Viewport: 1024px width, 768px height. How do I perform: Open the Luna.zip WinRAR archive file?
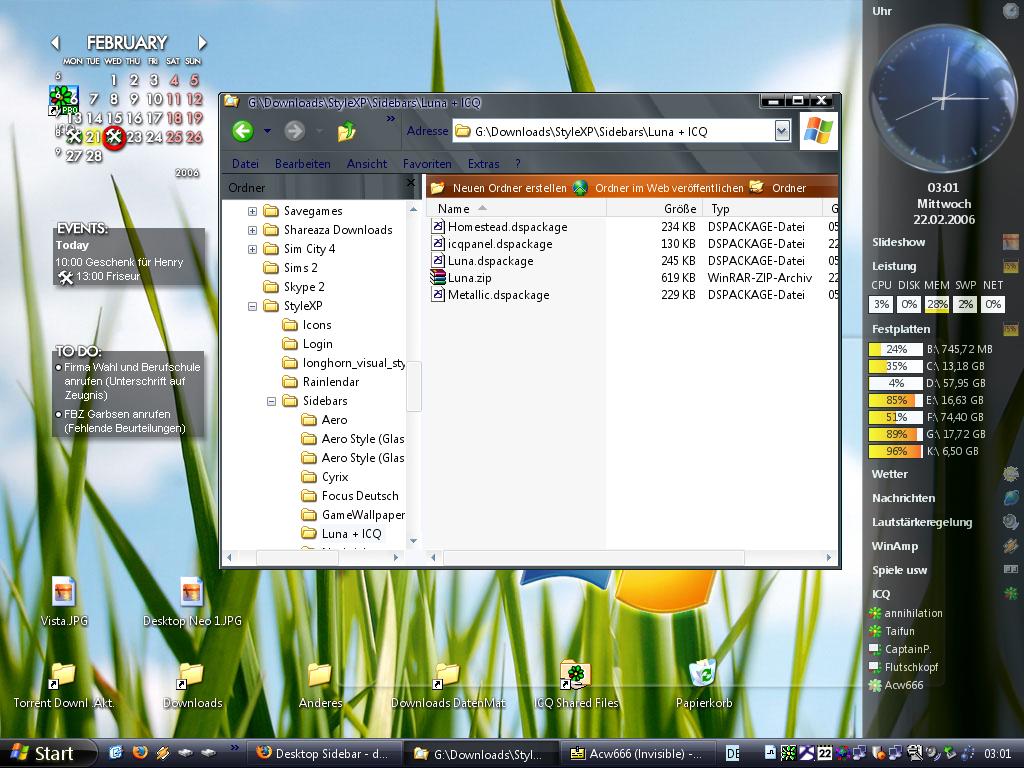(x=469, y=278)
